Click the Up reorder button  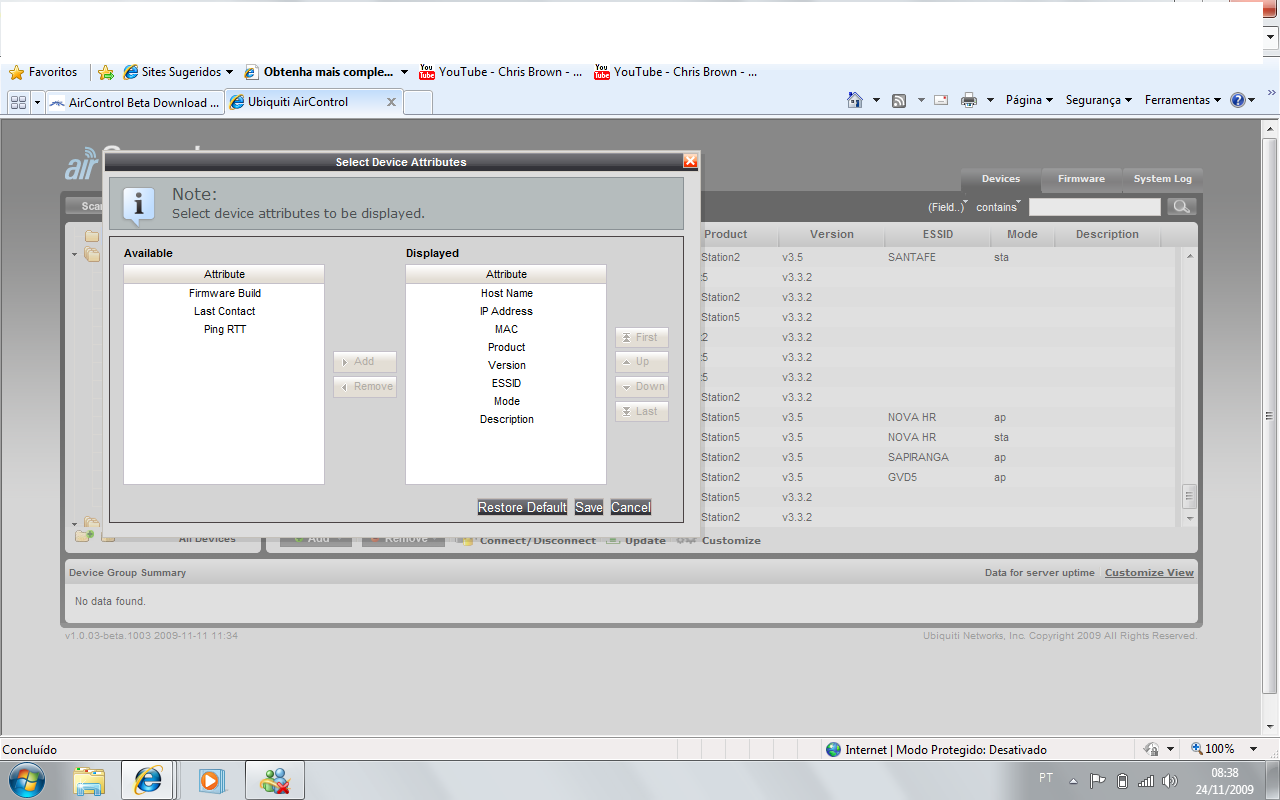click(x=642, y=361)
